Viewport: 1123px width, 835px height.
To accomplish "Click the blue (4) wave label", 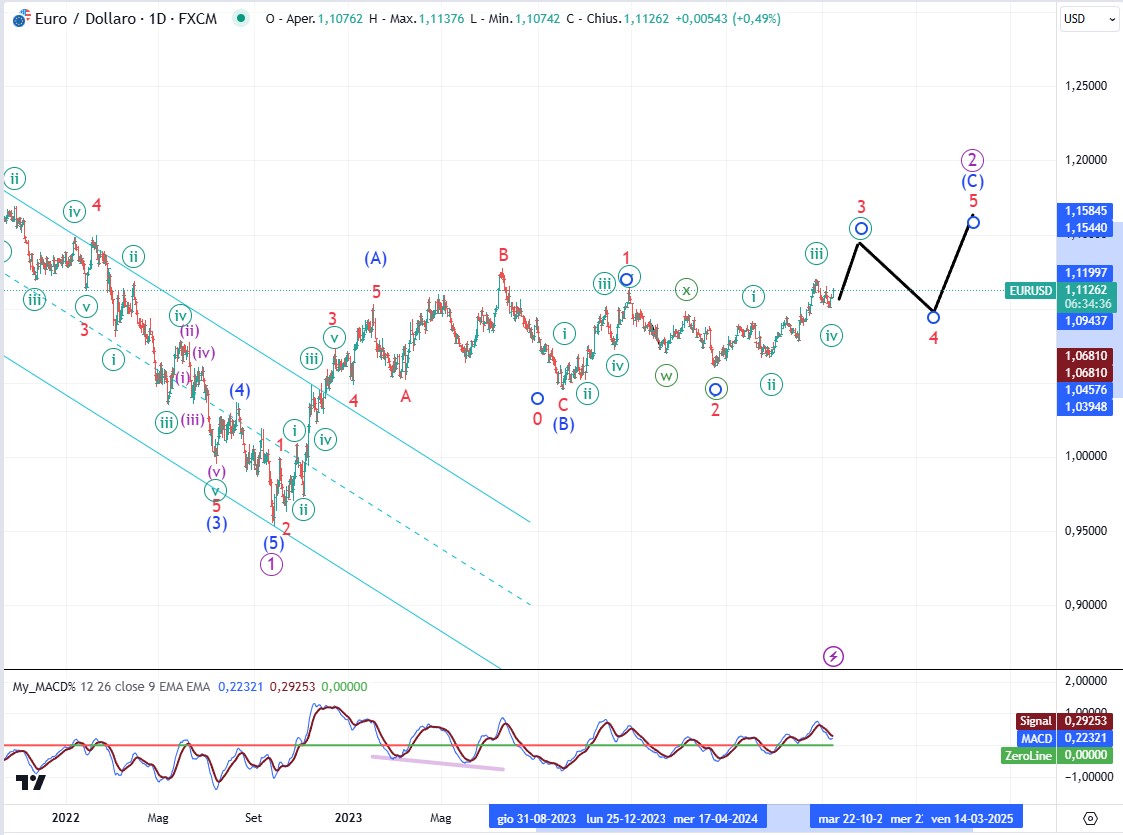I will 240,390.
